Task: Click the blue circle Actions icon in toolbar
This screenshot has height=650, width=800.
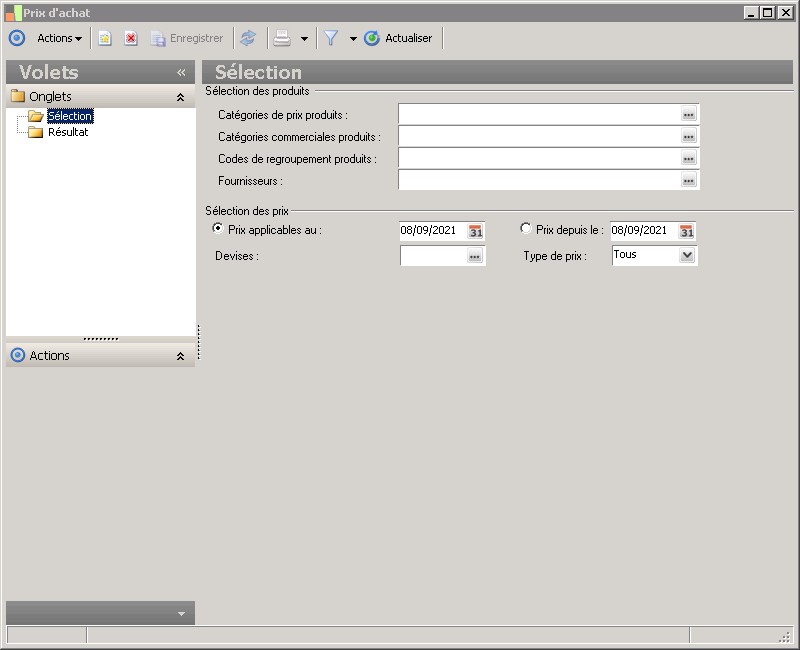Action: 17,38
